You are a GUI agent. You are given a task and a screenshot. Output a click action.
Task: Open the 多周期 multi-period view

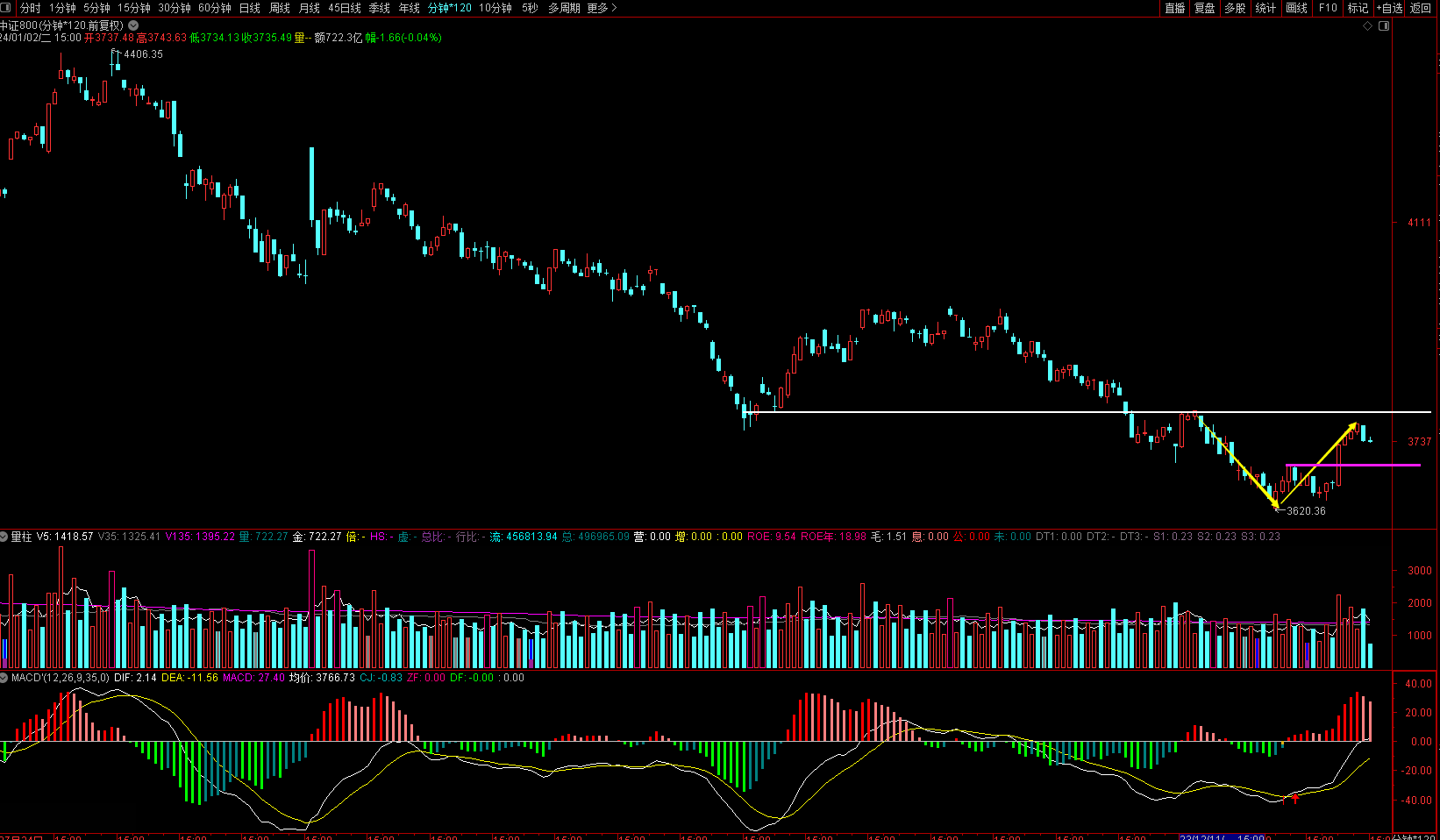tap(564, 8)
